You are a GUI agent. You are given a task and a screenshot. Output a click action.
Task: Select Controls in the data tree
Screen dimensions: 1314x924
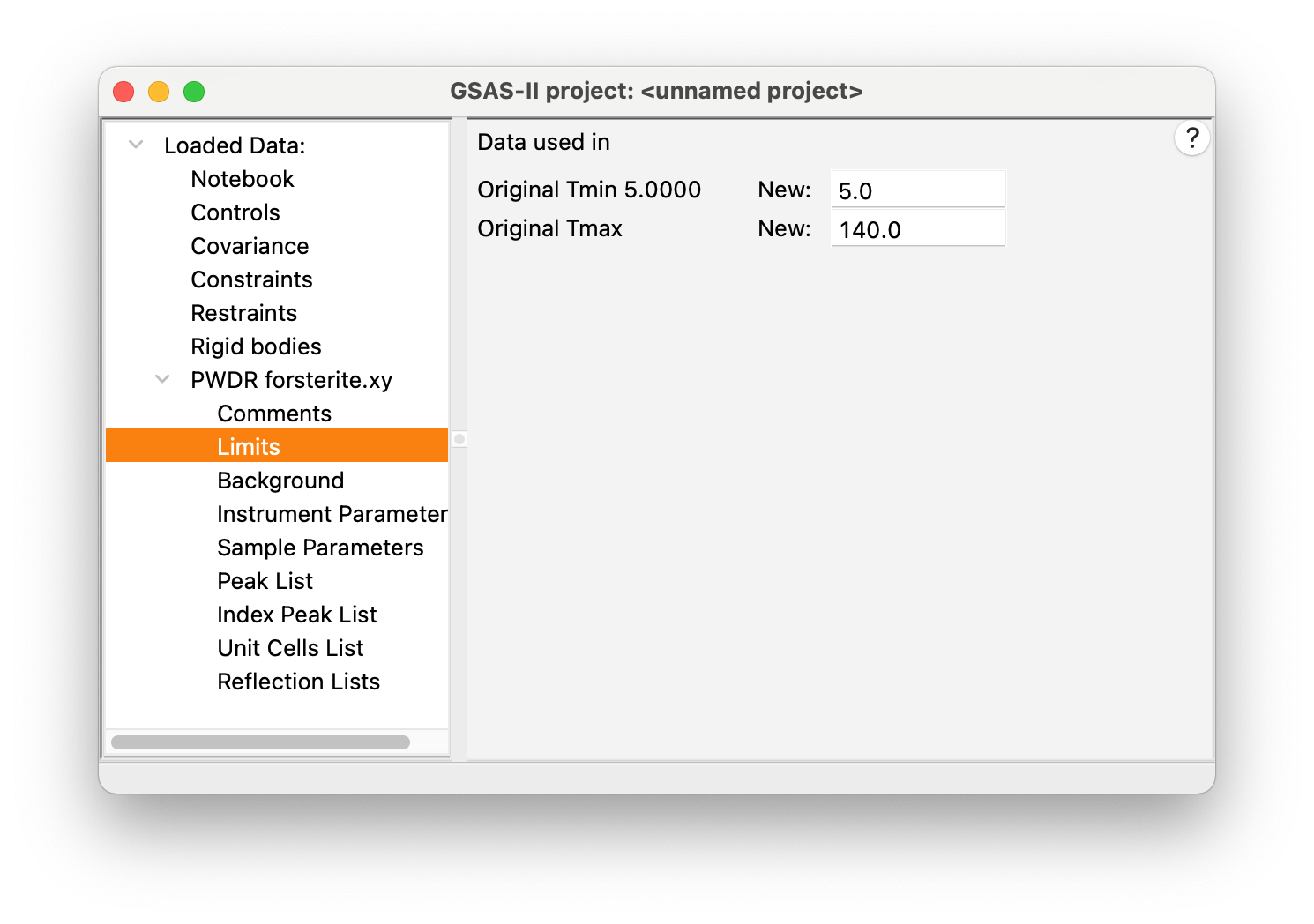pyautogui.click(x=235, y=212)
